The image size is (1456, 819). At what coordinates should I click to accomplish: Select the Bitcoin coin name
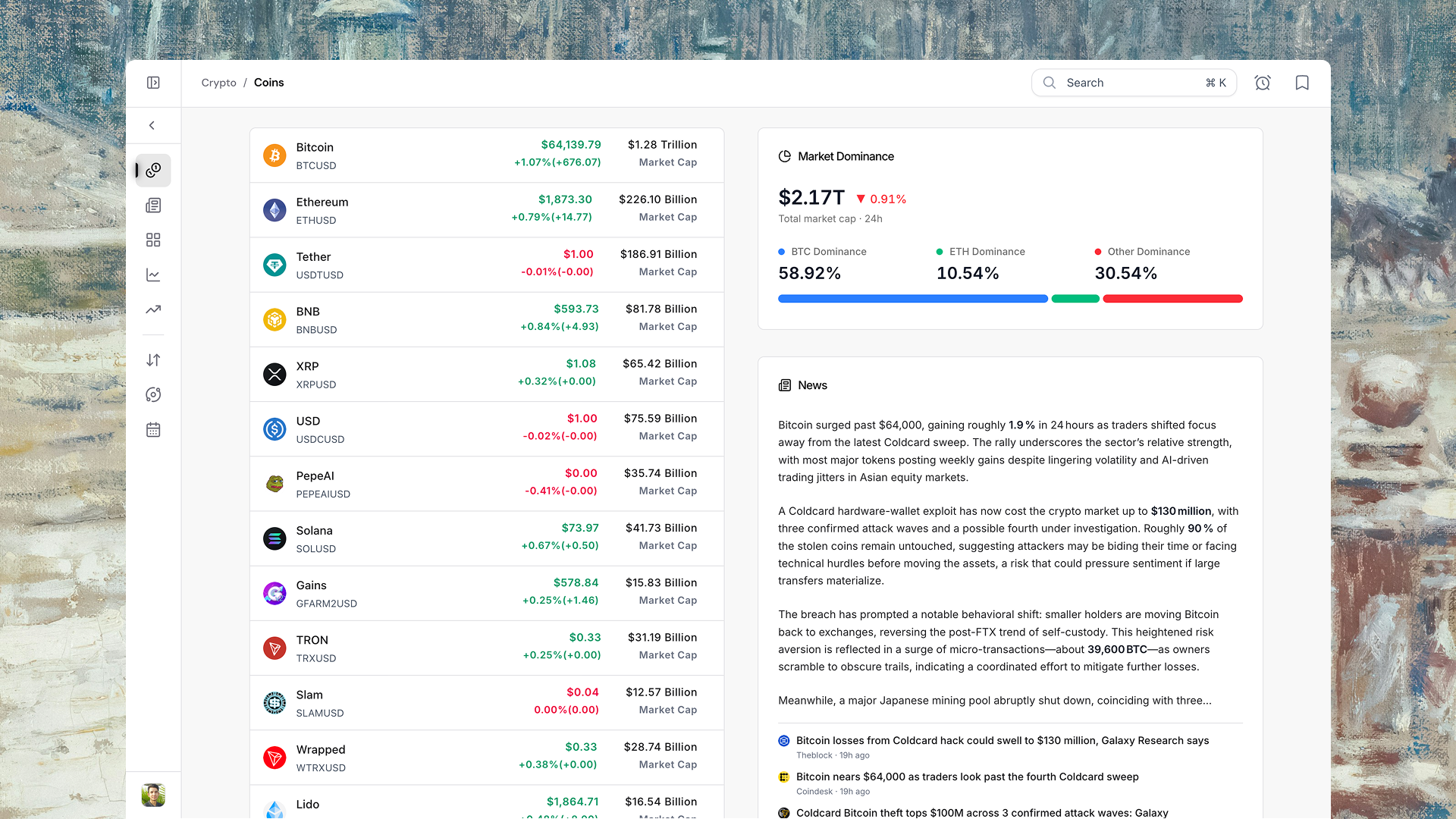[315, 147]
